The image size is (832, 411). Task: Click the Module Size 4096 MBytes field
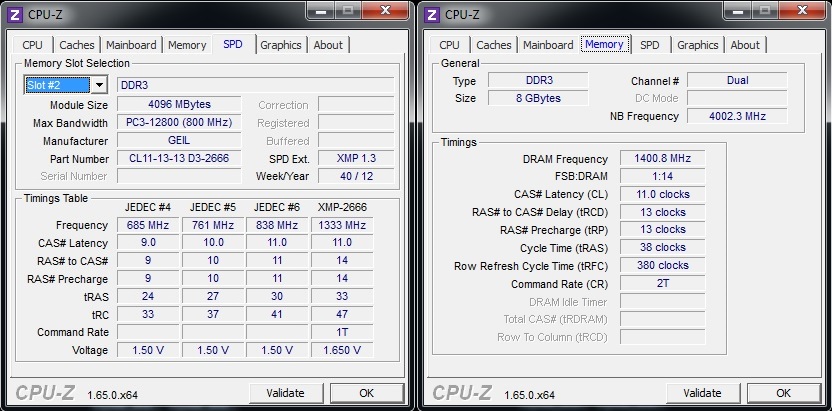click(x=179, y=104)
